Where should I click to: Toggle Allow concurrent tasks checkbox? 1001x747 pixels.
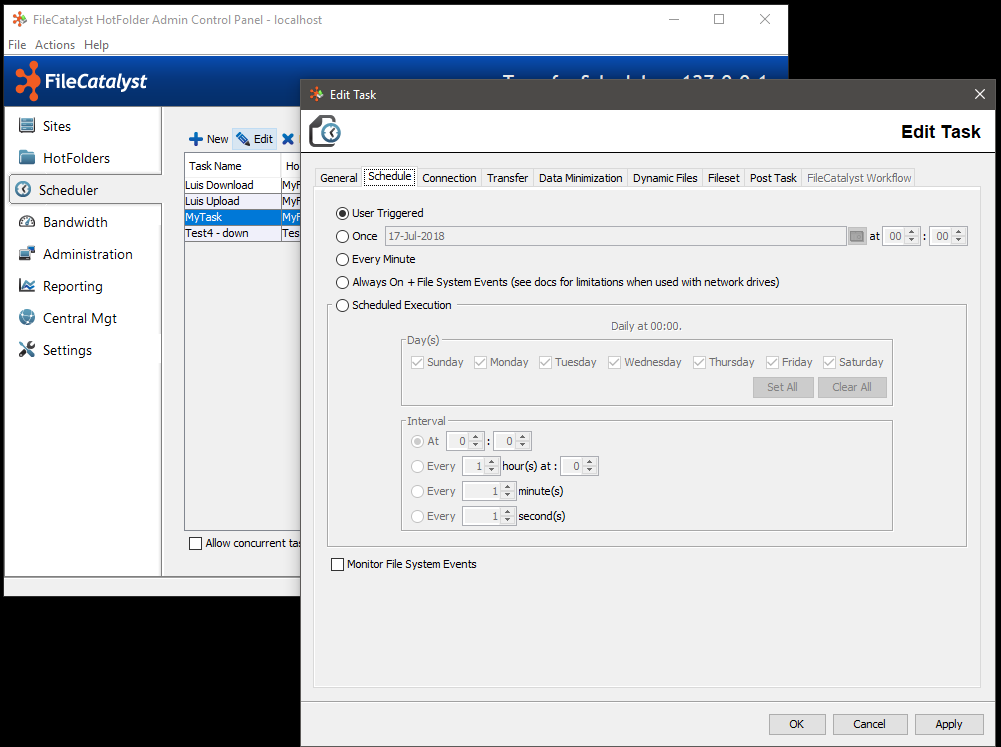[195, 543]
